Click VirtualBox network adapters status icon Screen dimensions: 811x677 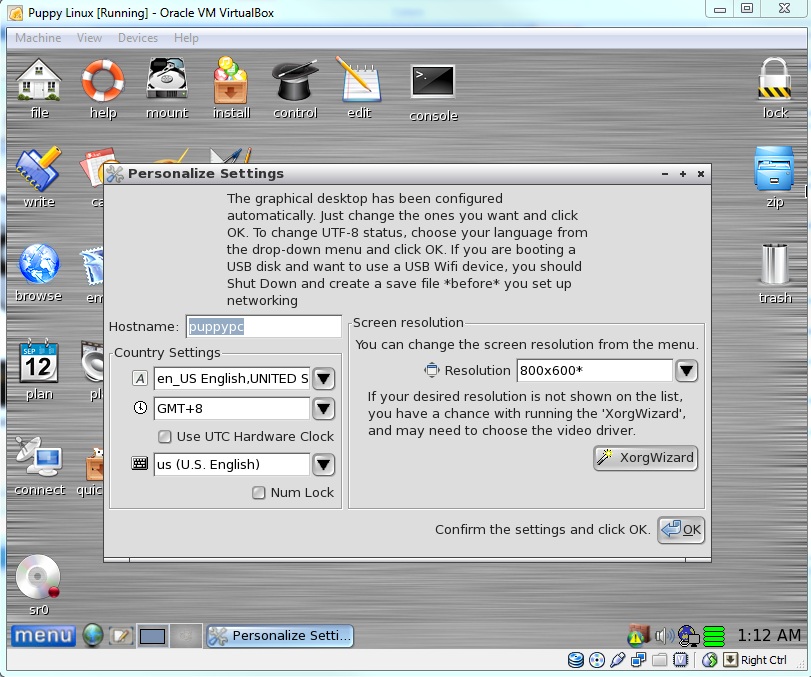pyautogui.click(x=639, y=660)
